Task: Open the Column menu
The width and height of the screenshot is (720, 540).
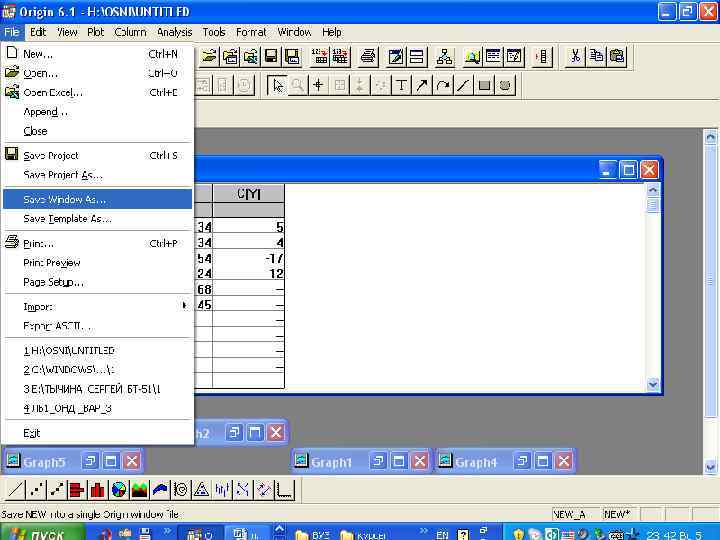Action: [x=130, y=32]
